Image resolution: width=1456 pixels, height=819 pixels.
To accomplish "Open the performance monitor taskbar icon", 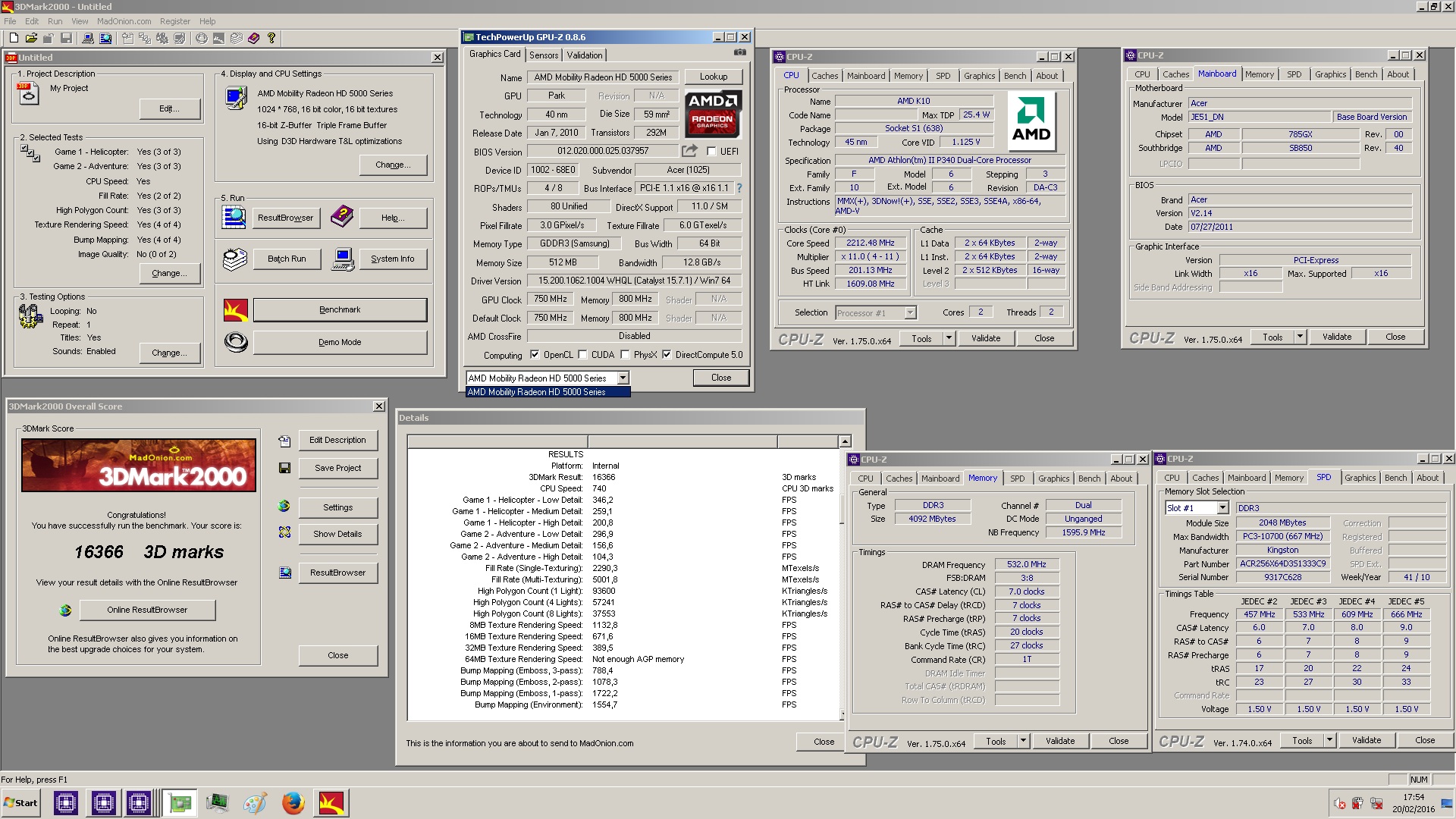I will point(217,803).
